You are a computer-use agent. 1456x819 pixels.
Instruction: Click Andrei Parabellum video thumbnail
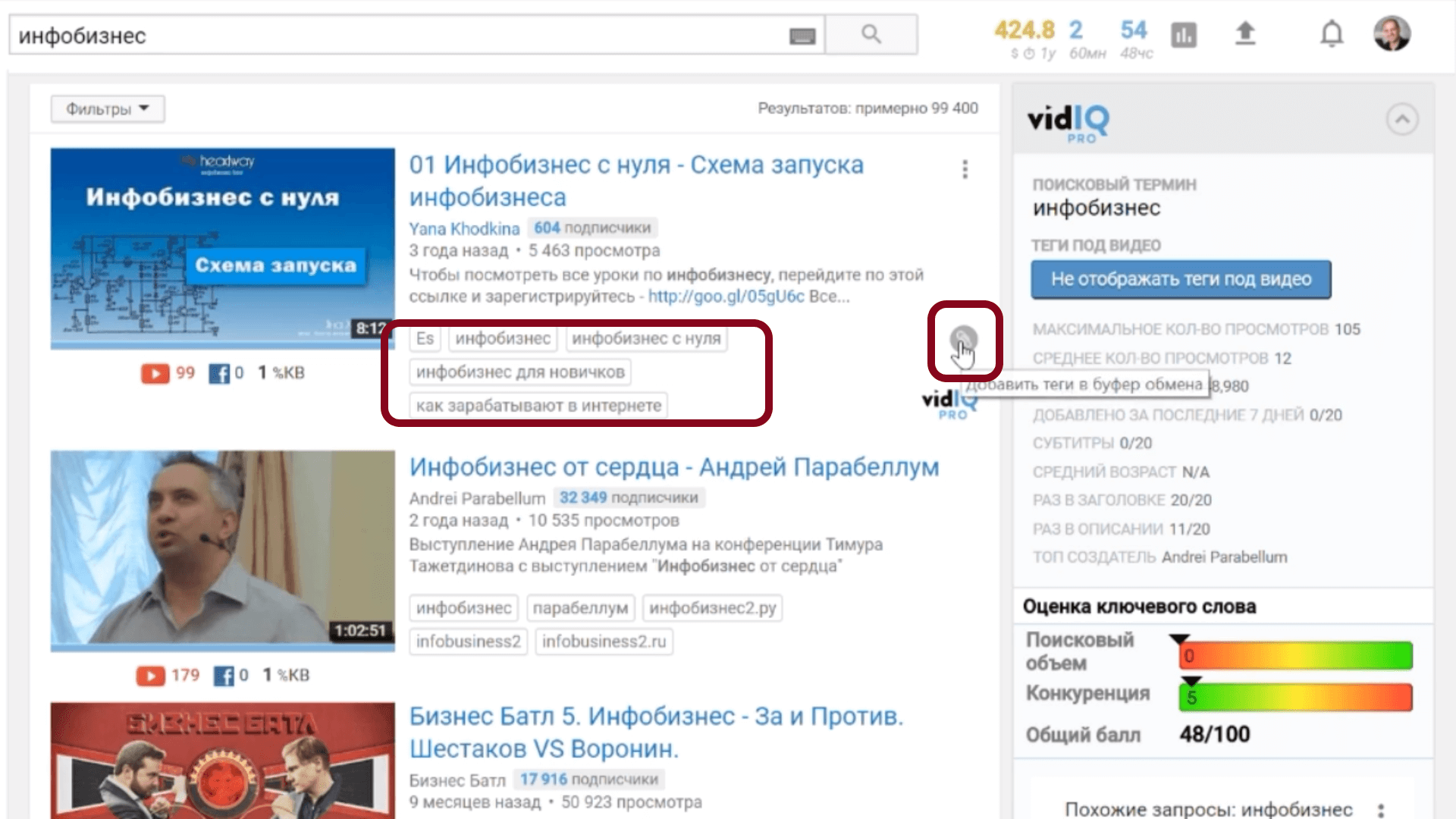pos(223,551)
